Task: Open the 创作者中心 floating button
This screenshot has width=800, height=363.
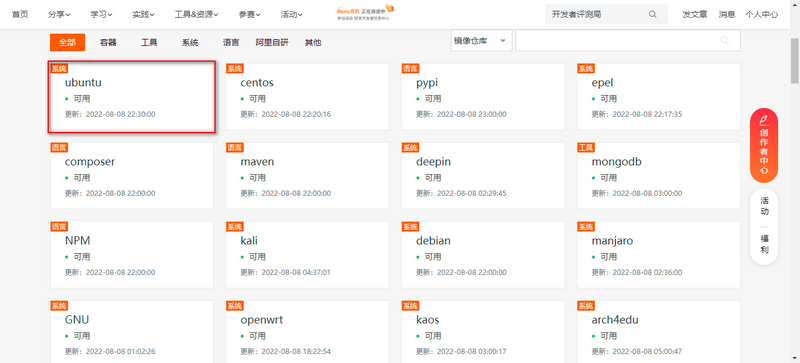Action: [x=764, y=146]
